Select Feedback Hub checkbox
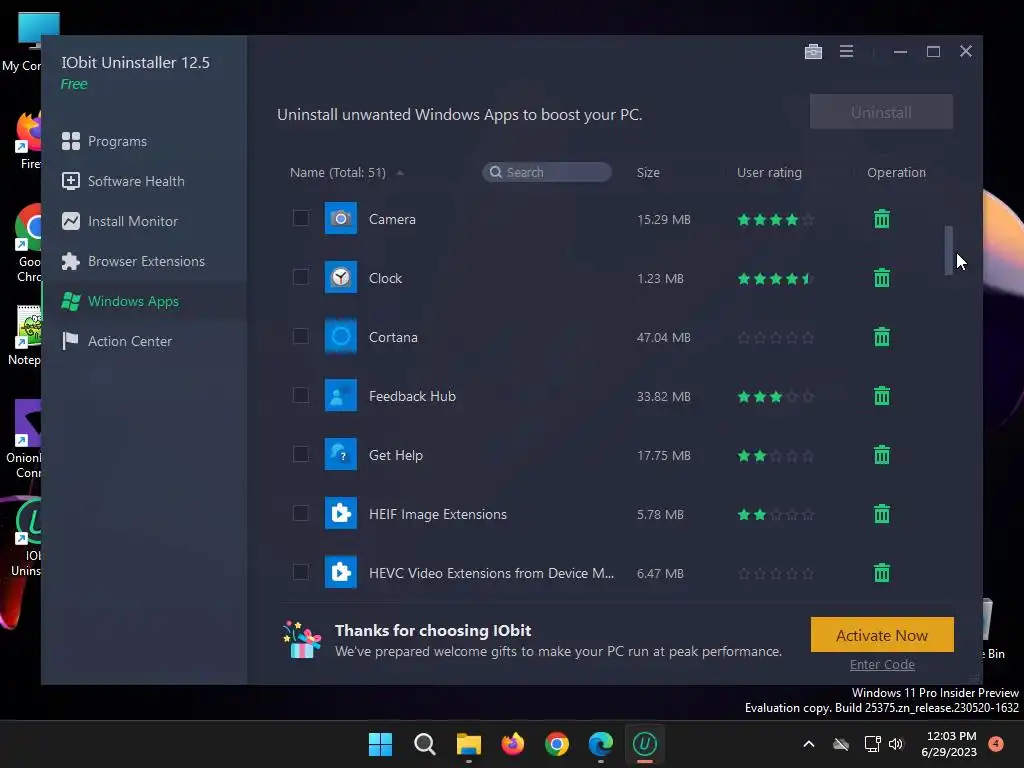1024x768 pixels. [x=300, y=395]
